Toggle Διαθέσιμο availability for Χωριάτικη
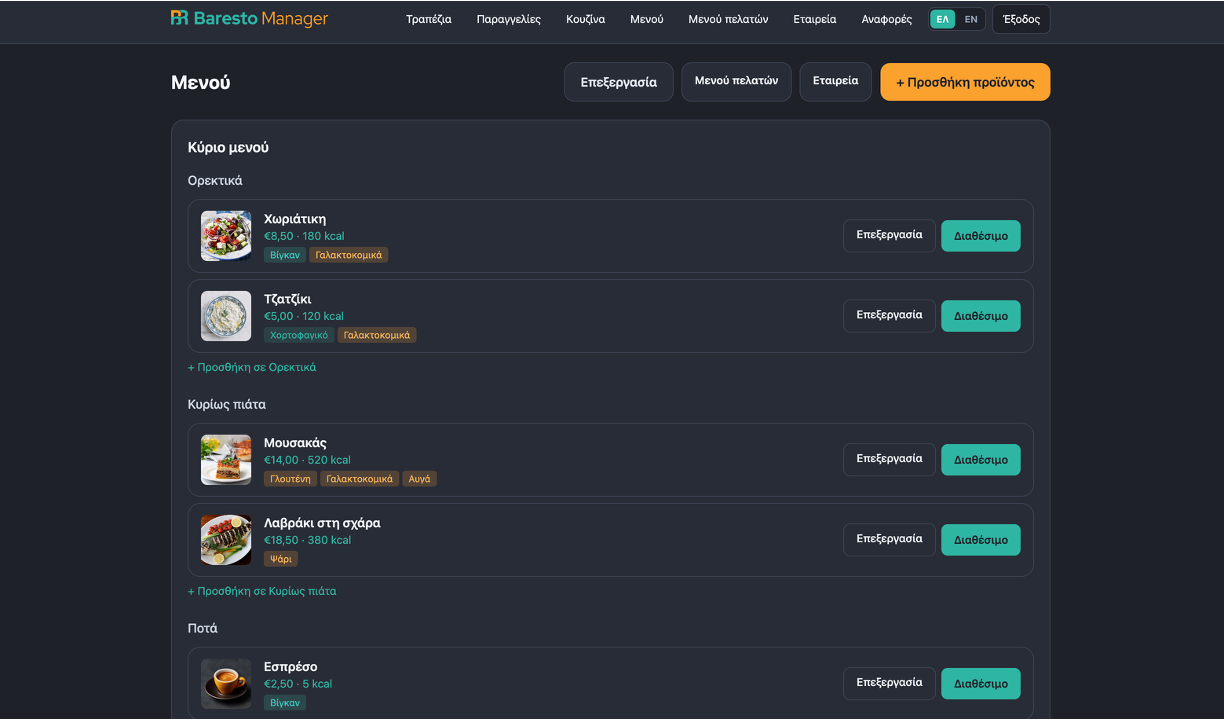Viewport: 1224px width, 720px height. 981,236
